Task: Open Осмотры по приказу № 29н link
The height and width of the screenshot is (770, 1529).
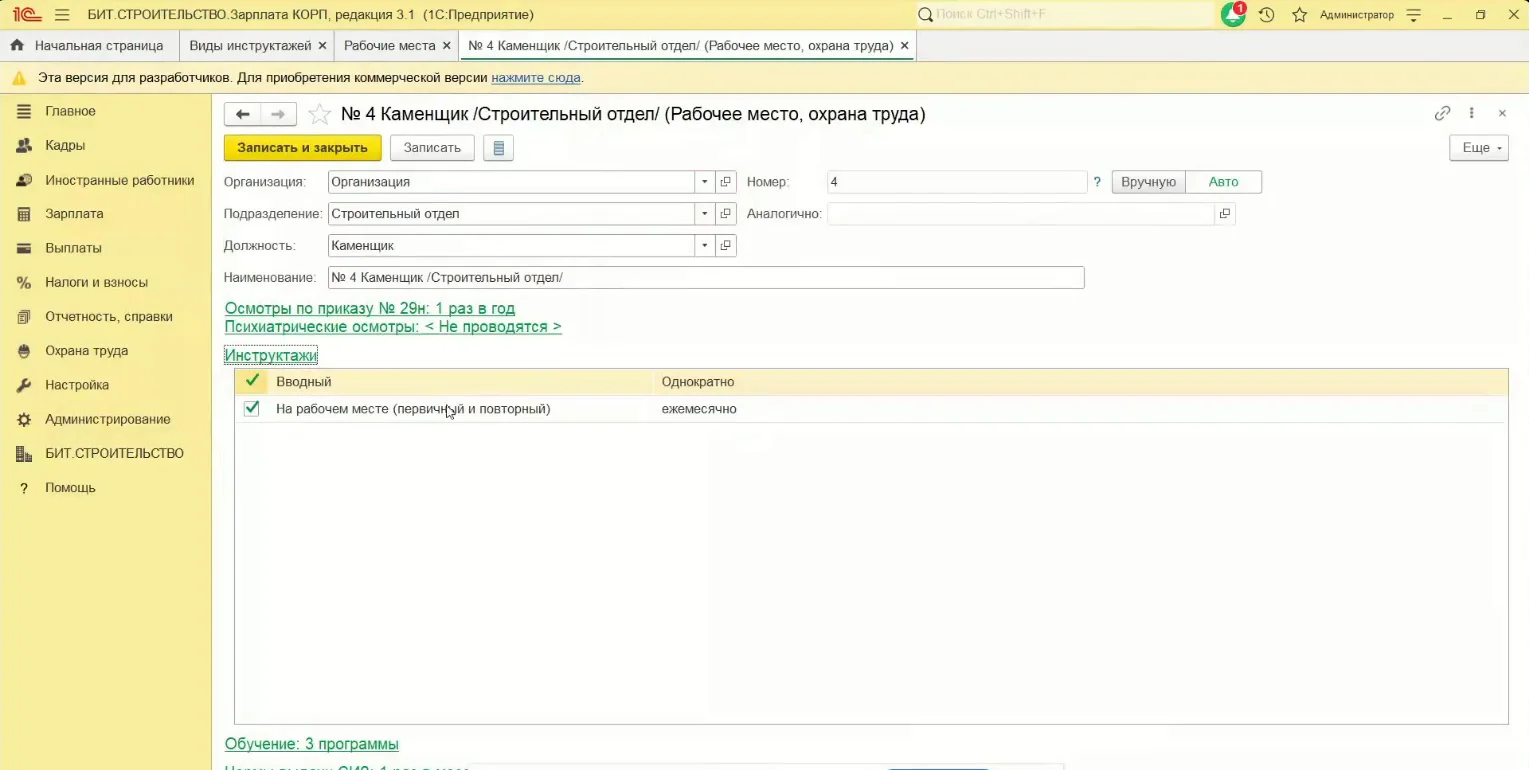Action: click(x=370, y=309)
